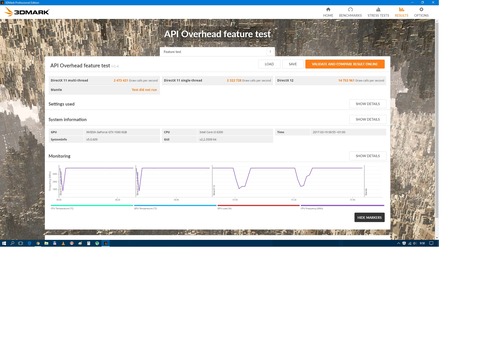Toggle the blue GPU temperature legend line

click(x=175, y=205)
